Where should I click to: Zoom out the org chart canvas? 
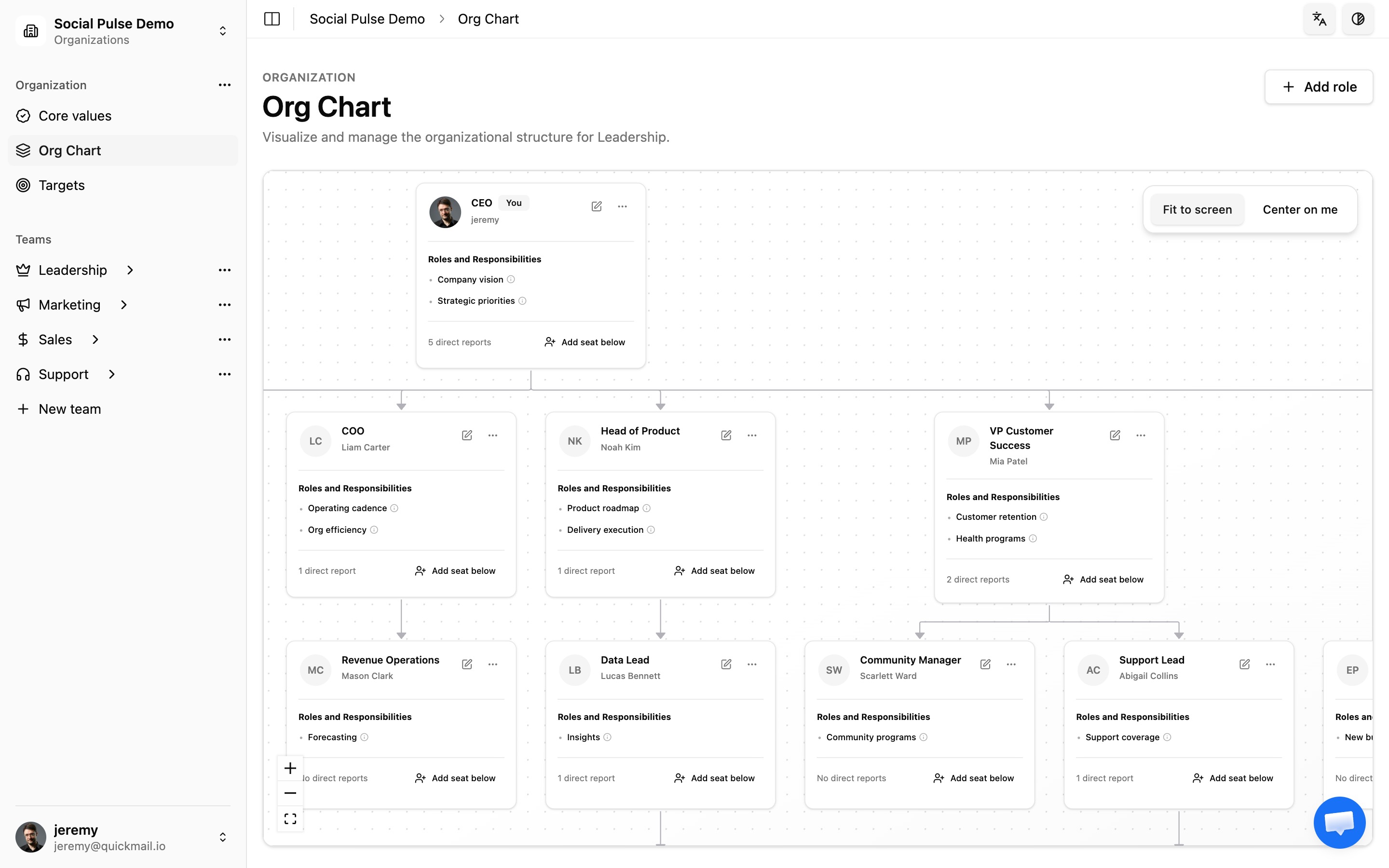[290, 793]
